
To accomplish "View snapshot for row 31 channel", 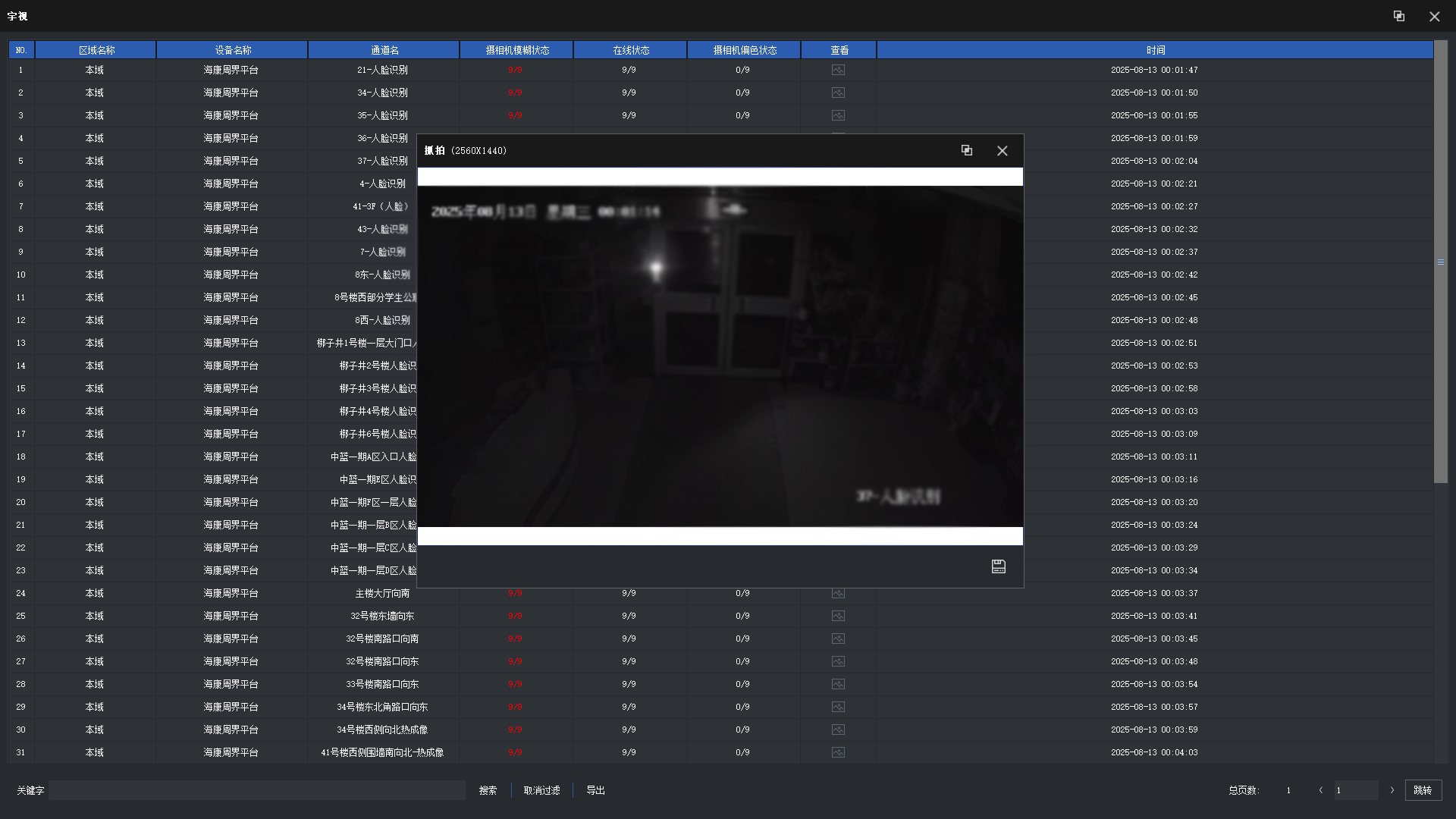I will (838, 752).
